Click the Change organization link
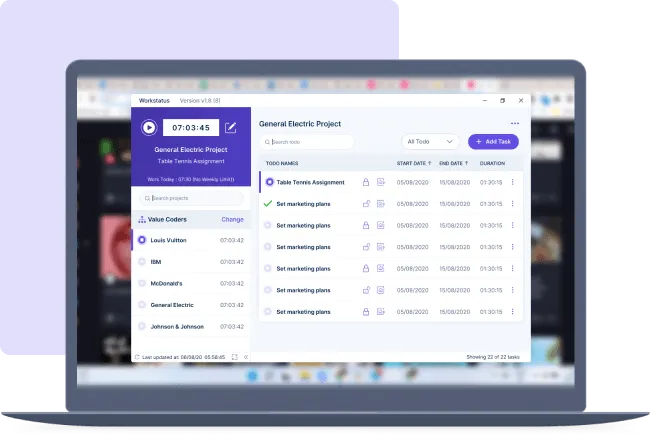Image resolution: width=652 pixels, height=437 pixels. tap(232, 220)
